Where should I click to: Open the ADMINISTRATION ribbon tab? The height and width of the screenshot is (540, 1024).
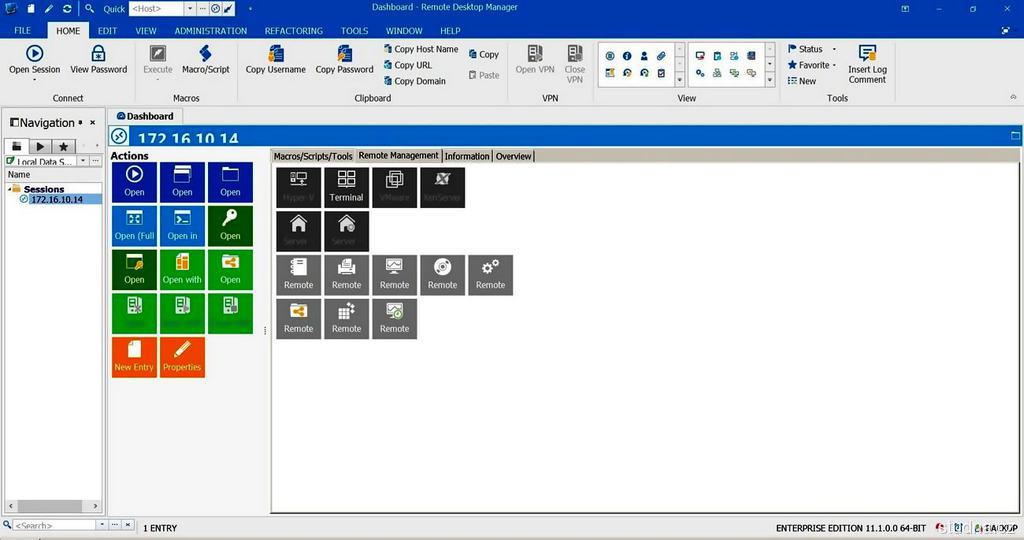pyautogui.click(x=210, y=31)
